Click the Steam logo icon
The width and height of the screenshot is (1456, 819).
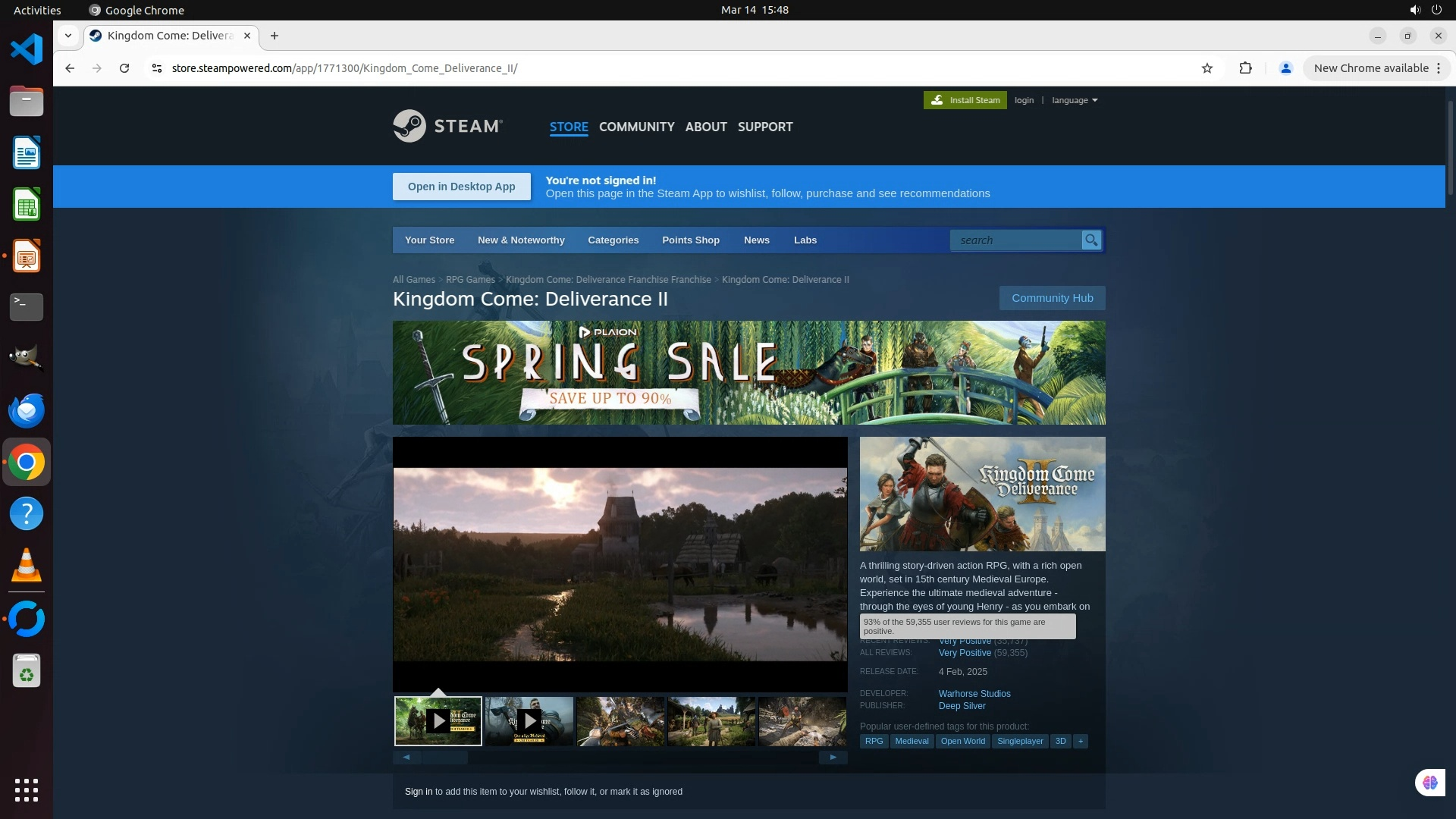(409, 126)
